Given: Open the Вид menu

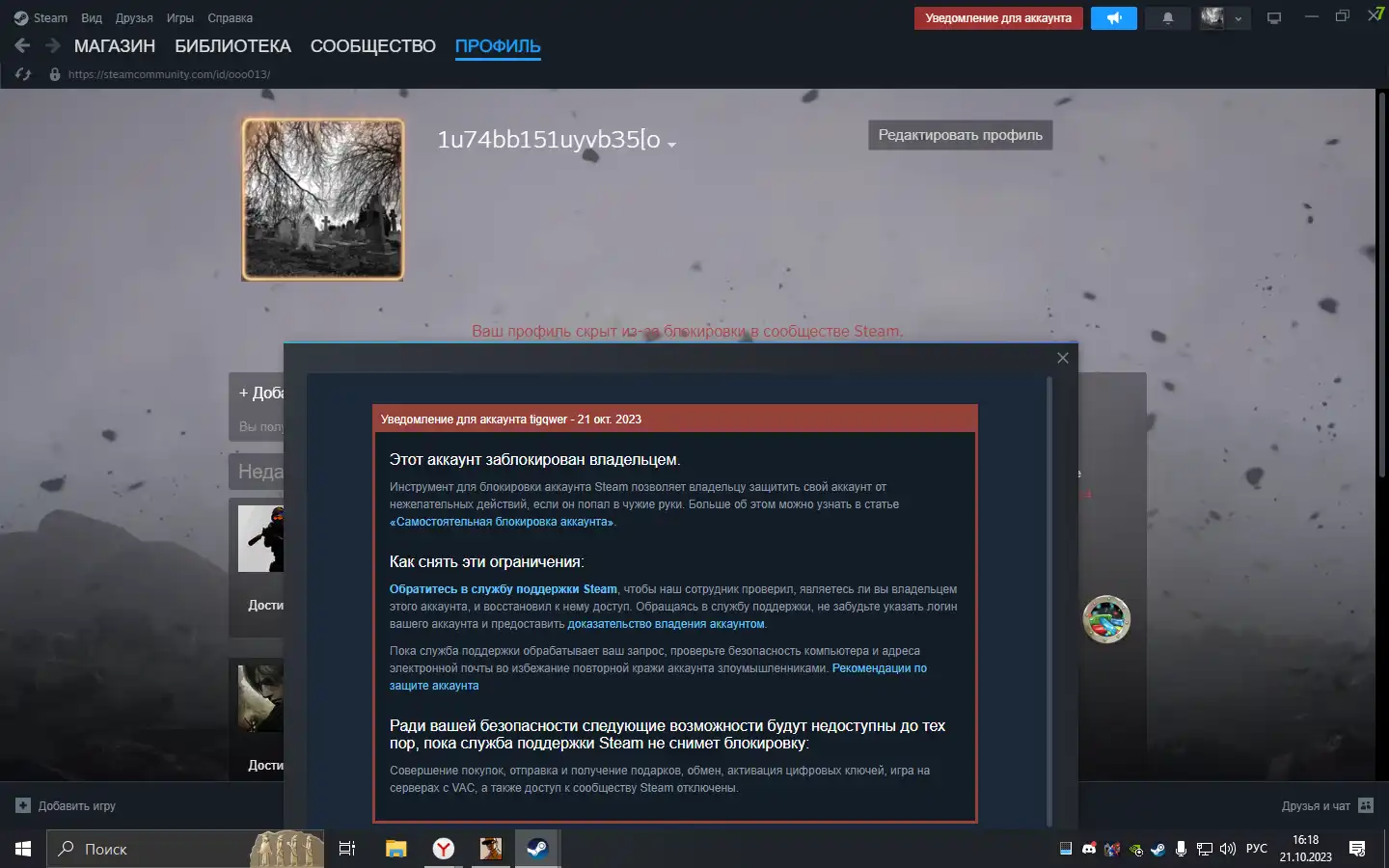Looking at the screenshot, I should pos(92,18).
